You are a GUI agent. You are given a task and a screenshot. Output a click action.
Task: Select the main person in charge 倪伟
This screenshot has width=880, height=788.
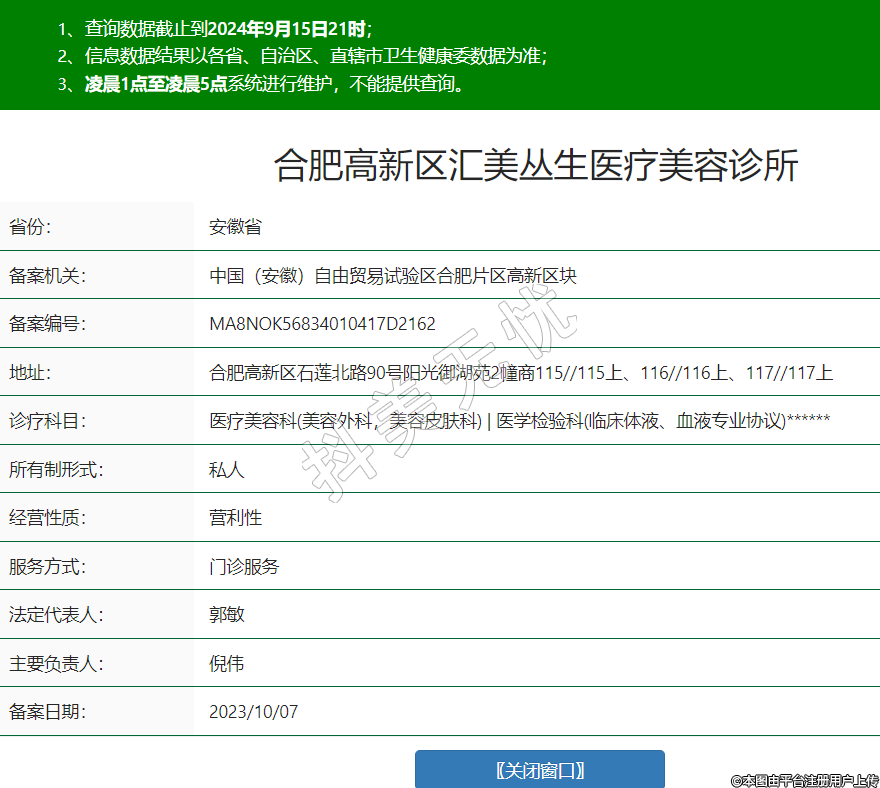(x=227, y=663)
